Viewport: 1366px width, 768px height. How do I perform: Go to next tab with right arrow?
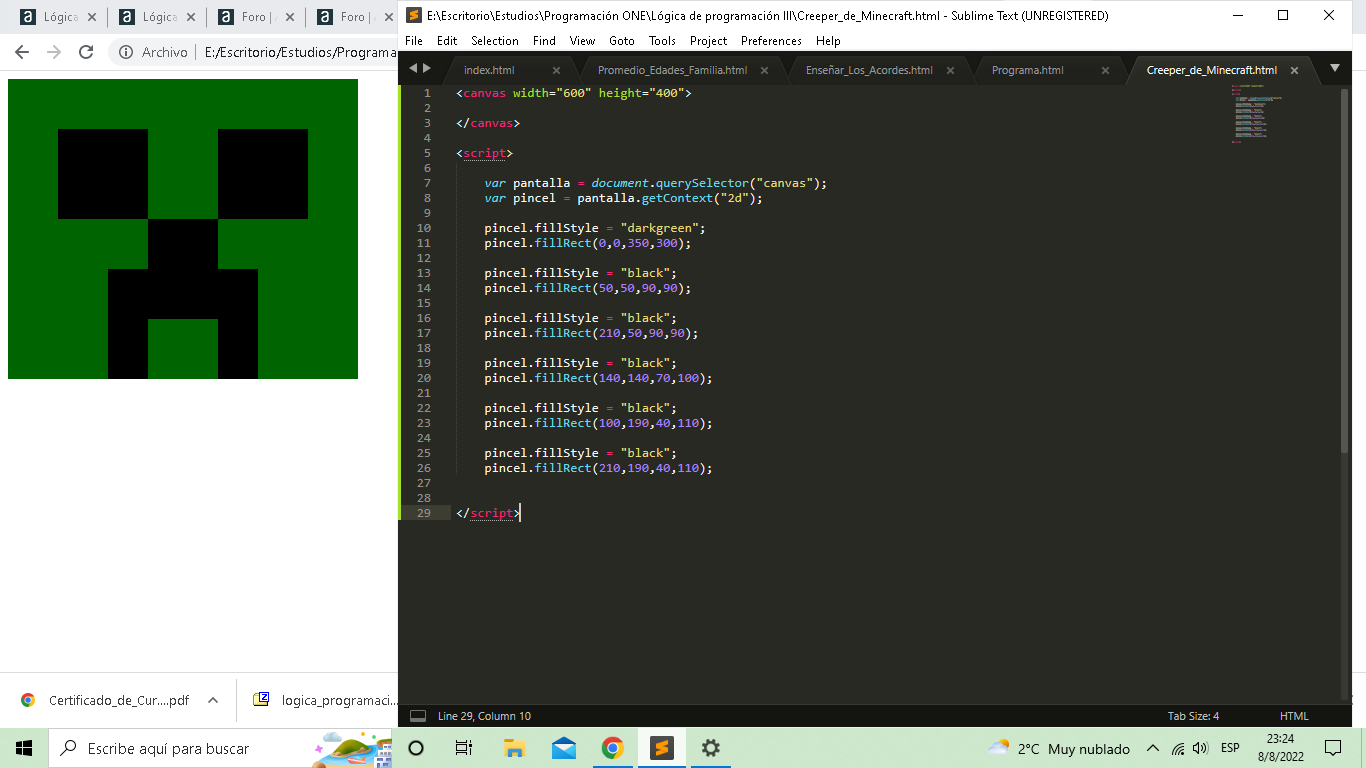pos(428,68)
